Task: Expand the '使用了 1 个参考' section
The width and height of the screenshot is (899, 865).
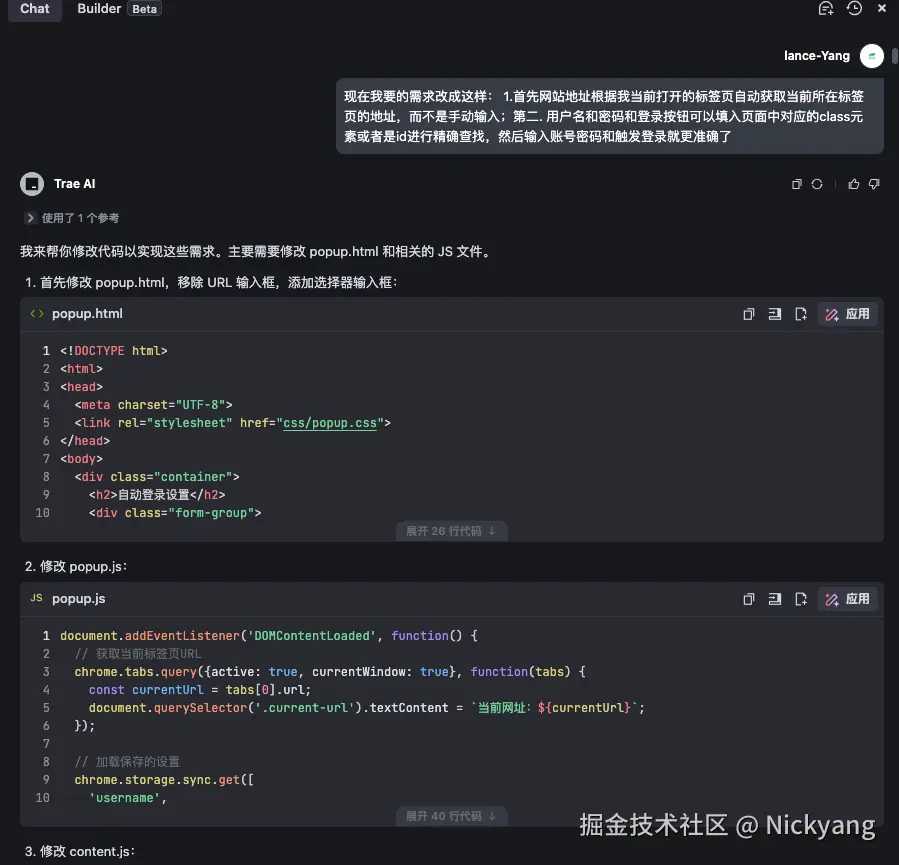Action: coord(72,218)
